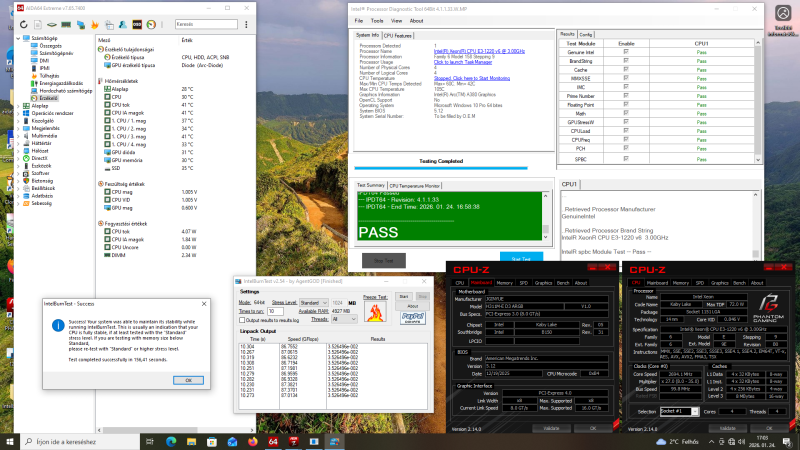Click the Start button in IntelBurnTest
This screenshot has height=450, width=800.
(404, 296)
